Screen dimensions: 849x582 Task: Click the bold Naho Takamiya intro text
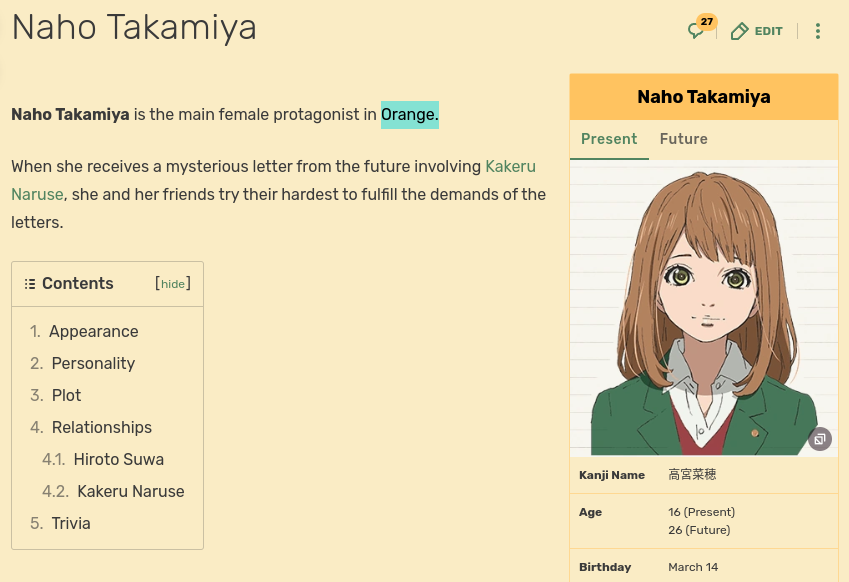(x=70, y=115)
